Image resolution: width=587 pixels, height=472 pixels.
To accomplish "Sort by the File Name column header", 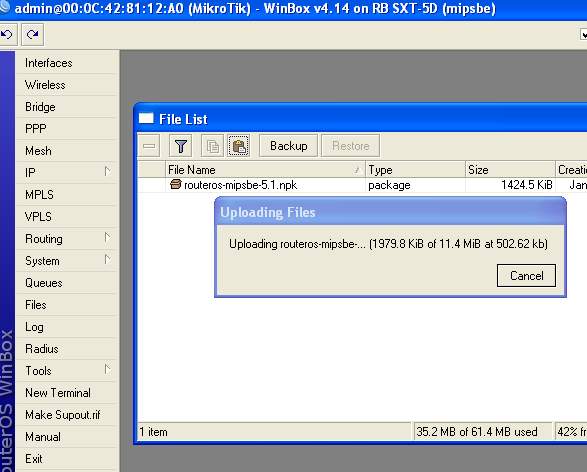I will [x=265, y=170].
